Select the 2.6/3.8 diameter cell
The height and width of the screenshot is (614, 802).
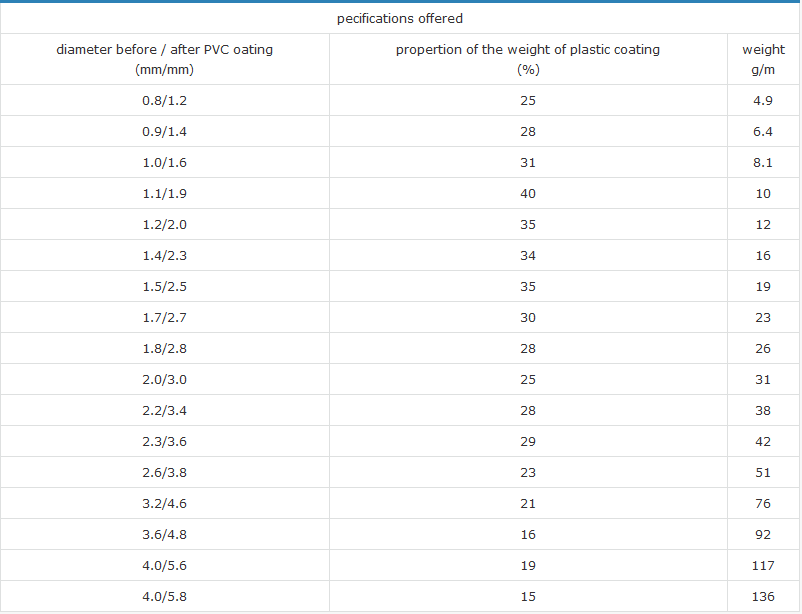(164, 472)
